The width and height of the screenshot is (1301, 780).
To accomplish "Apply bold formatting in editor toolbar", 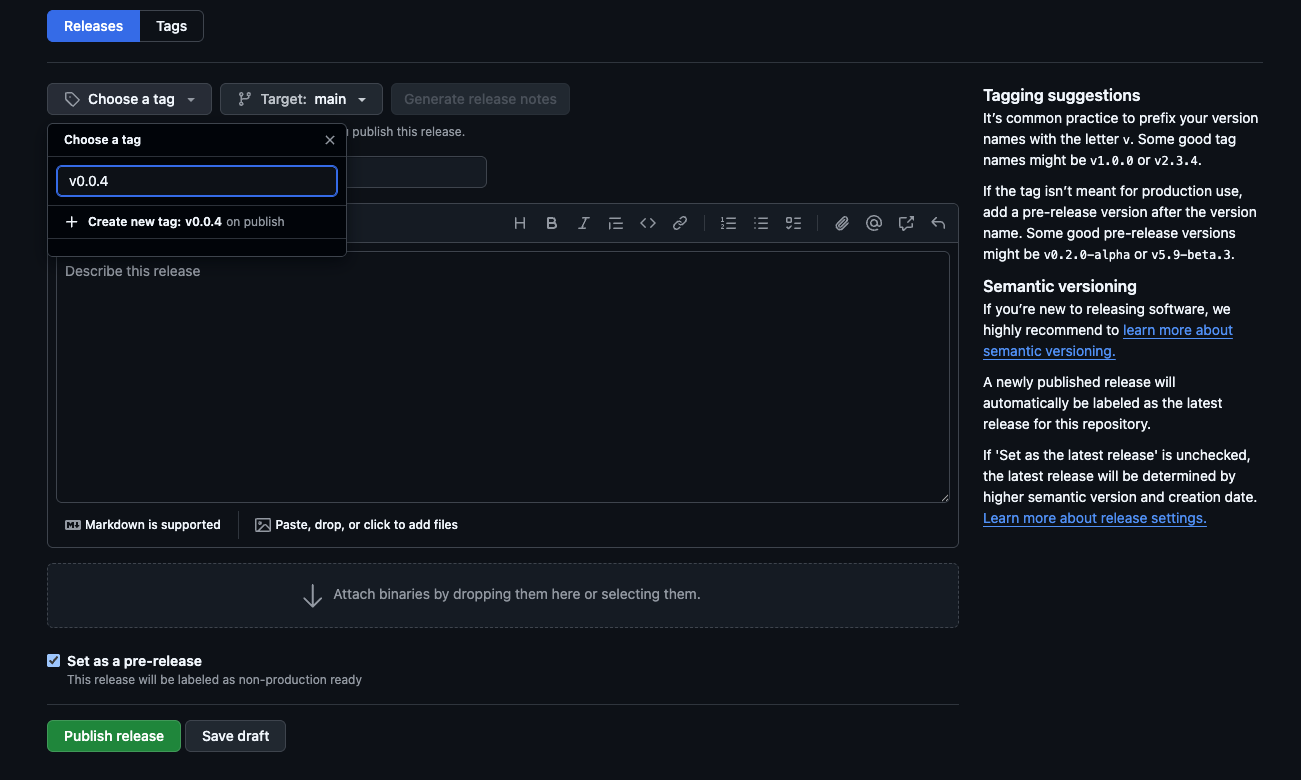I will [x=552, y=223].
